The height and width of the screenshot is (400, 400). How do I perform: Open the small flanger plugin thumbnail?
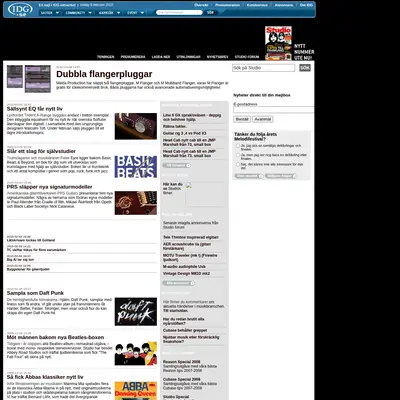point(15,77)
